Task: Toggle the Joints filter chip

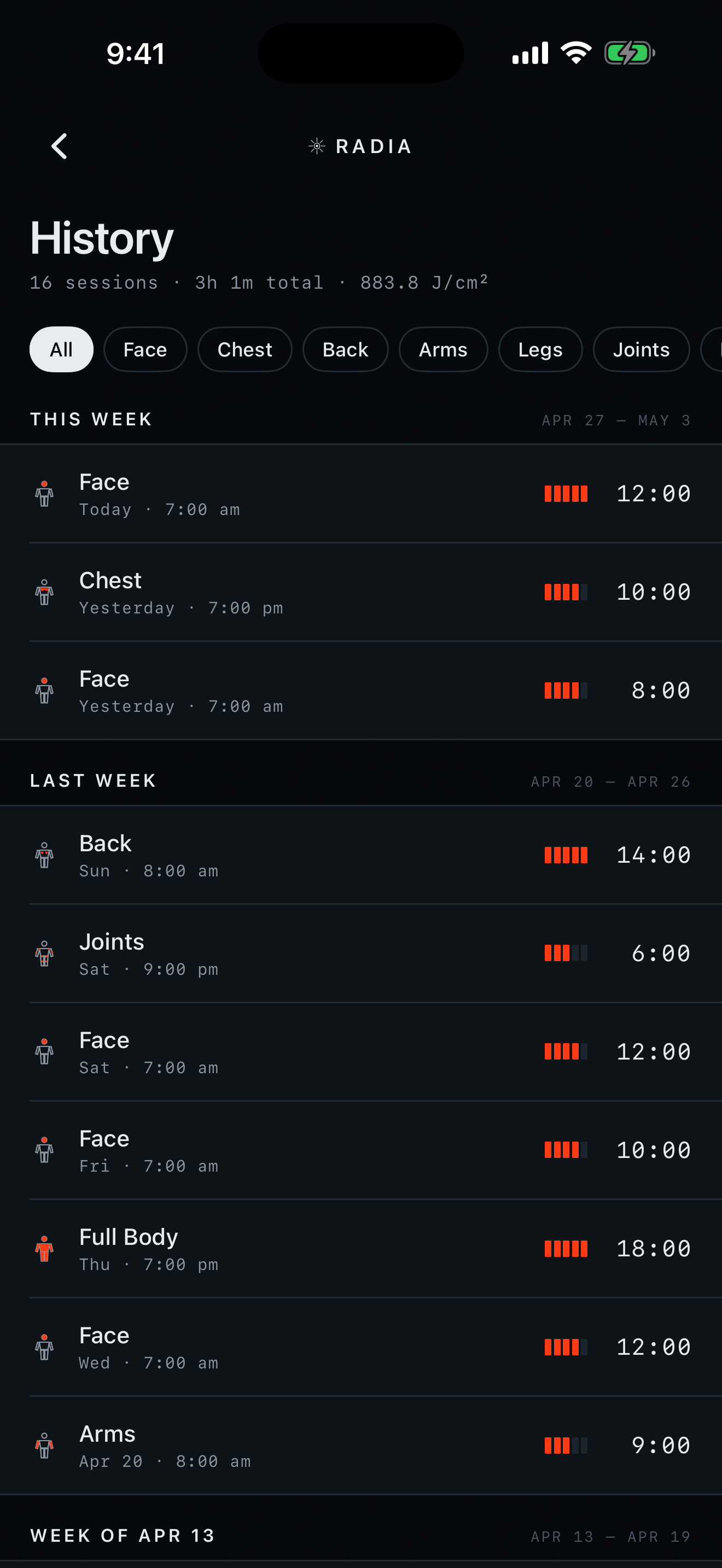Action: tap(641, 349)
